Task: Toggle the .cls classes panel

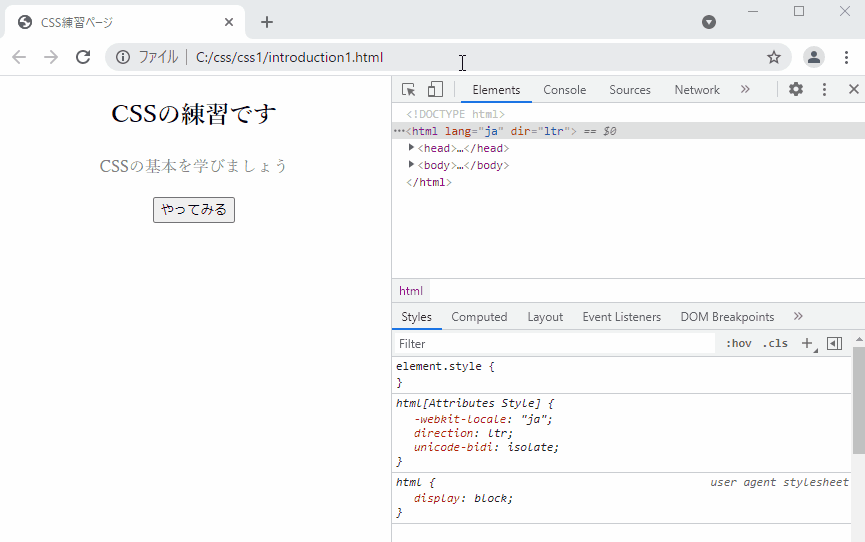Action: click(775, 343)
